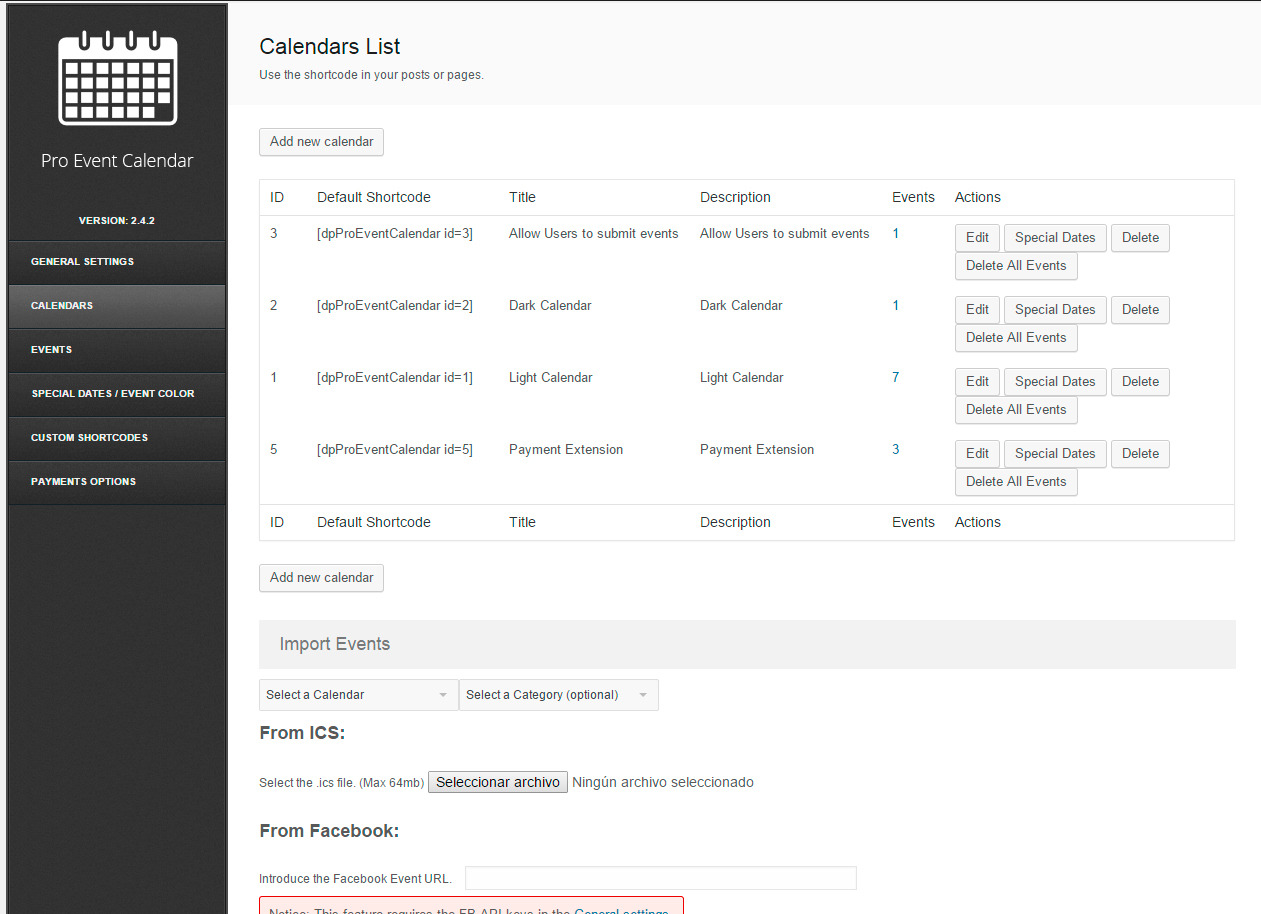Image resolution: width=1261 pixels, height=914 pixels.
Task: Edit the Allow Users to submit events calendar
Action: point(977,238)
